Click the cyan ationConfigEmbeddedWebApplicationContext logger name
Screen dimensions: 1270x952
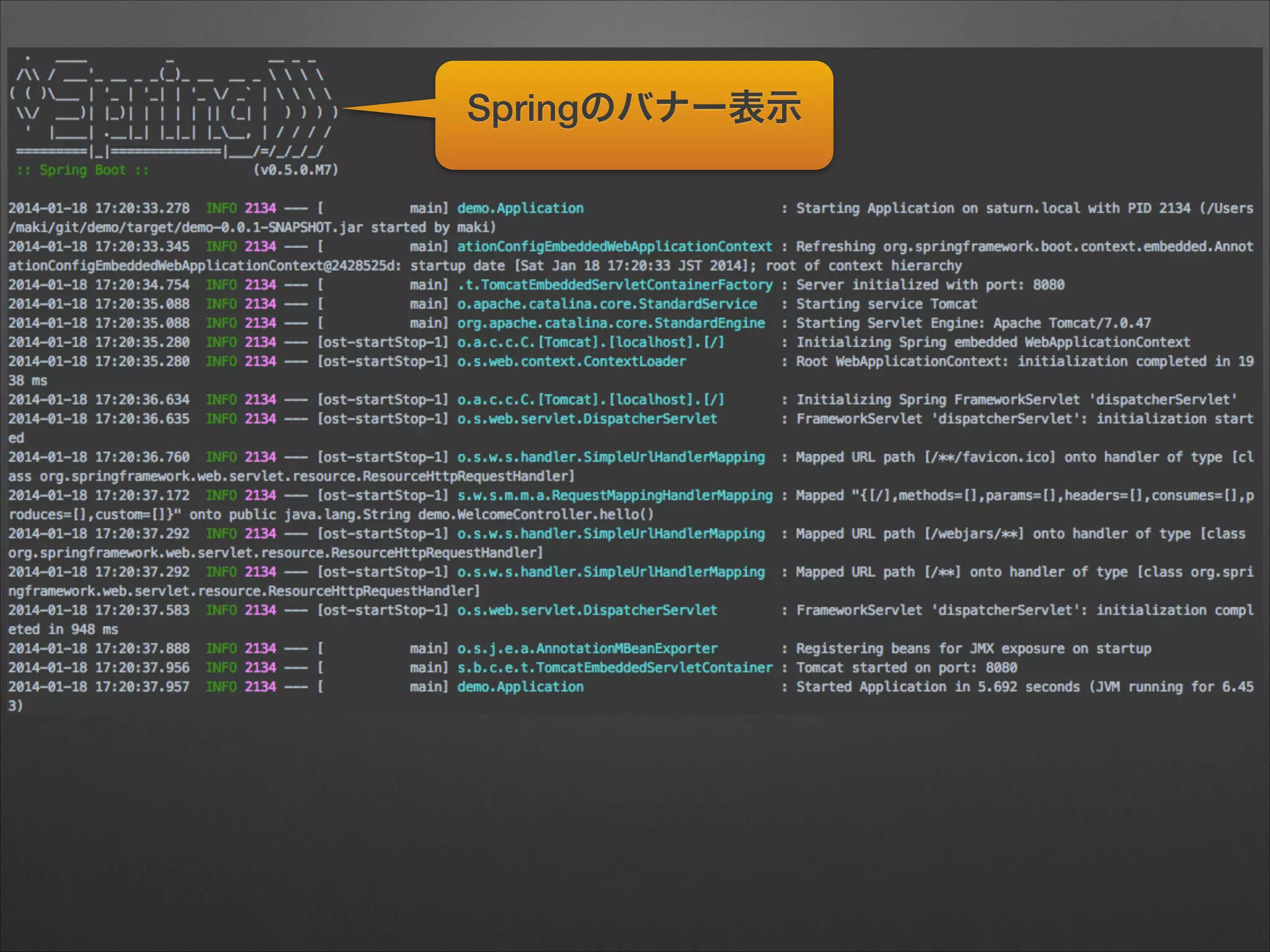[615, 247]
